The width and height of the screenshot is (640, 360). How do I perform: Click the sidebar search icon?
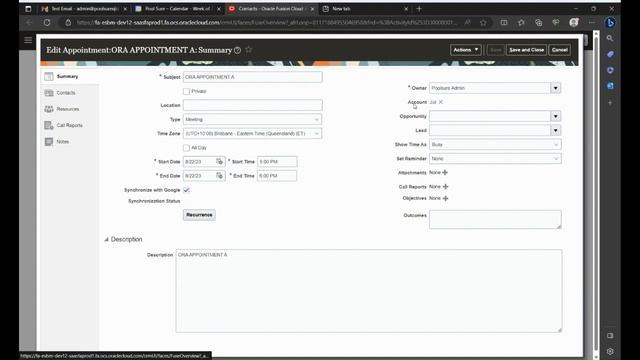click(610, 38)
